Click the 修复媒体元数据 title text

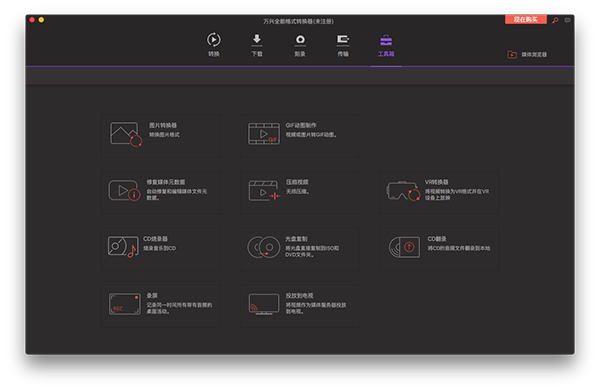(166, 182)
